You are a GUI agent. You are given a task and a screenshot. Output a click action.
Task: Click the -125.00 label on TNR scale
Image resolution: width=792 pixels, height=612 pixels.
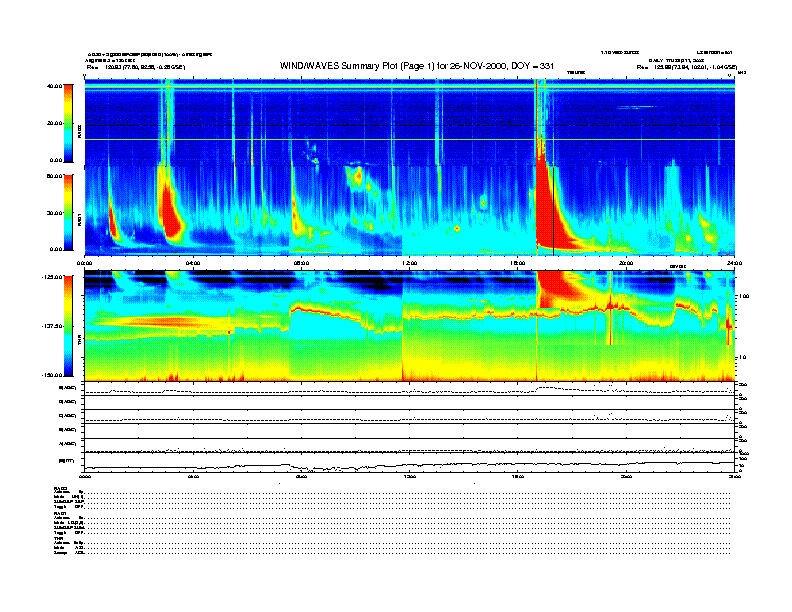tap(52, 277)
